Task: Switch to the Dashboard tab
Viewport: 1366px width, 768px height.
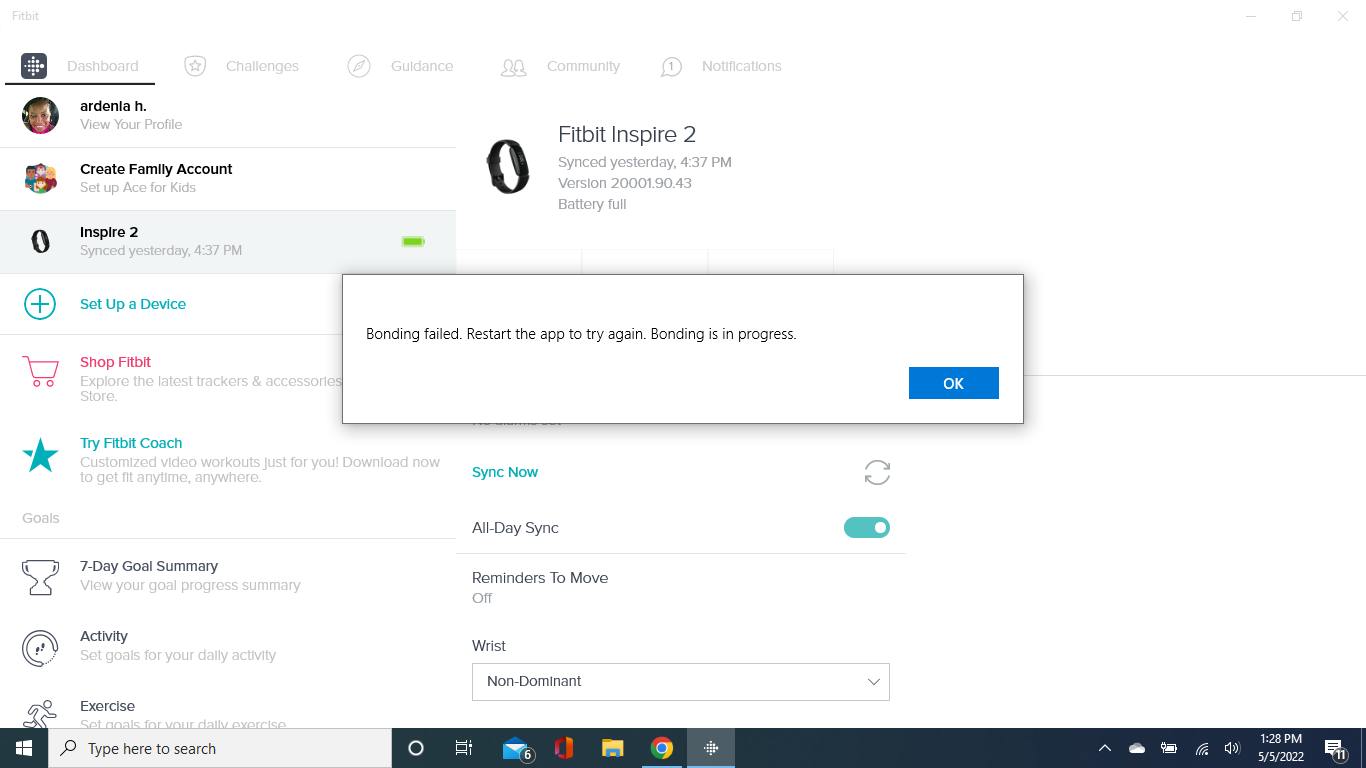Action: coord(102,66)
